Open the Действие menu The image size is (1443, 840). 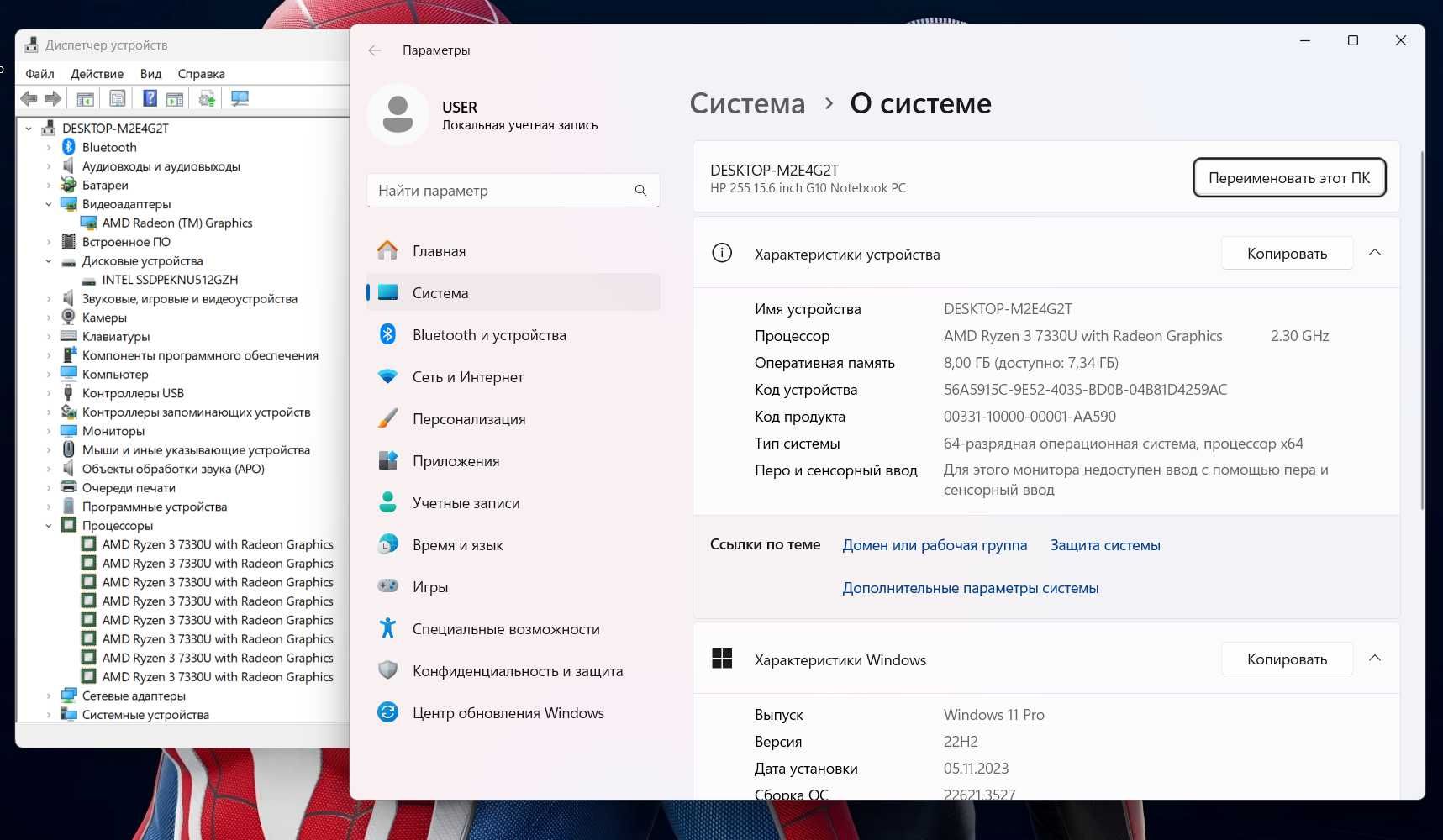97,74
